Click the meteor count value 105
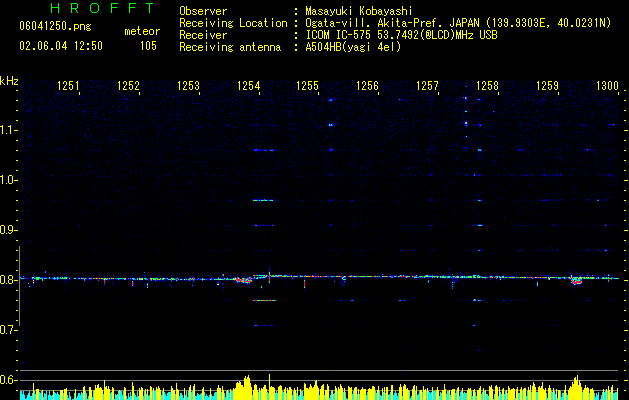Viewport: 629px width, 400px height. click(x=148, y=46)
